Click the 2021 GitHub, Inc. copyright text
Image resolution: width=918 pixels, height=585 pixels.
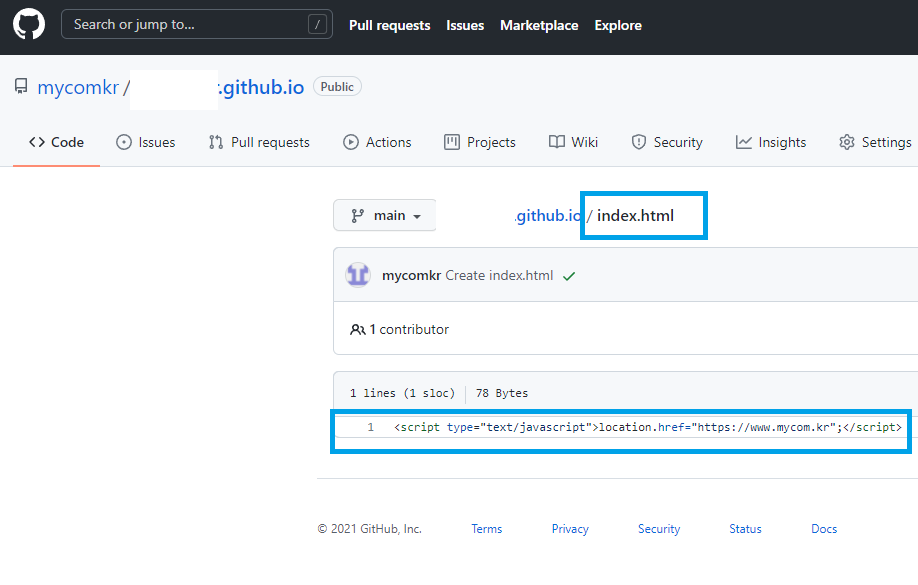(x=369, y=529)
